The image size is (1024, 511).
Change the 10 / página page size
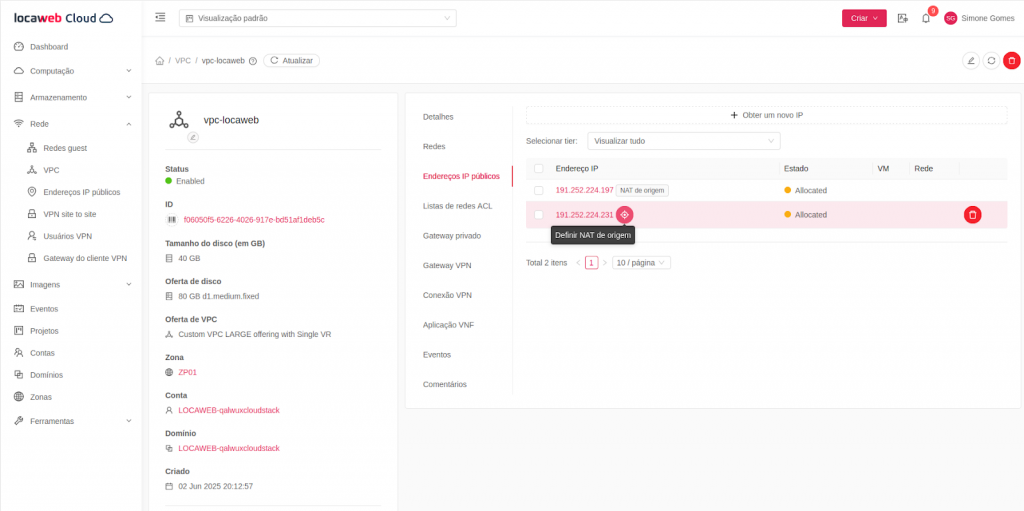[x=641, y=263]
